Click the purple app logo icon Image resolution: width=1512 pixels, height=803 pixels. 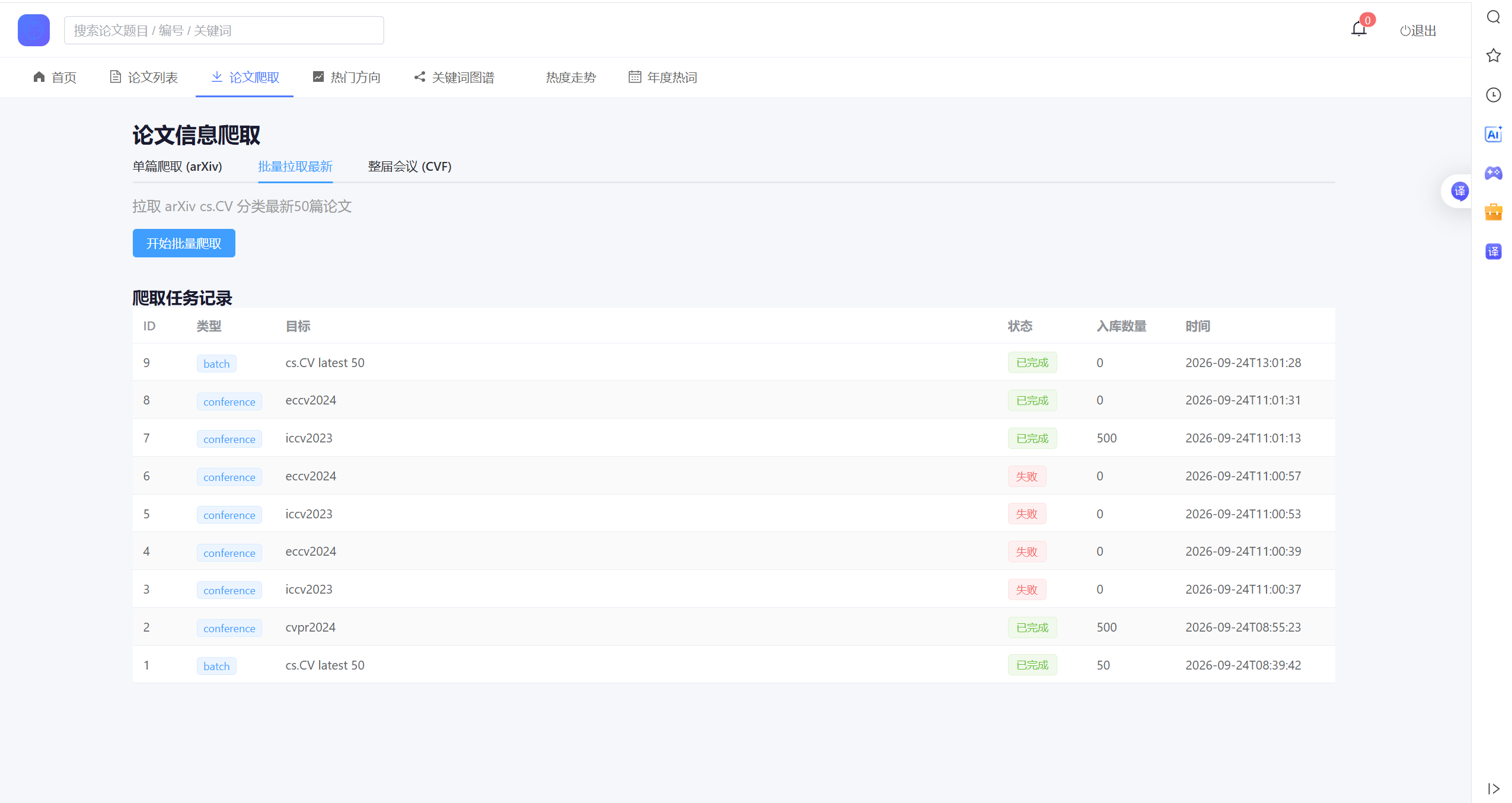click(34, 30)
